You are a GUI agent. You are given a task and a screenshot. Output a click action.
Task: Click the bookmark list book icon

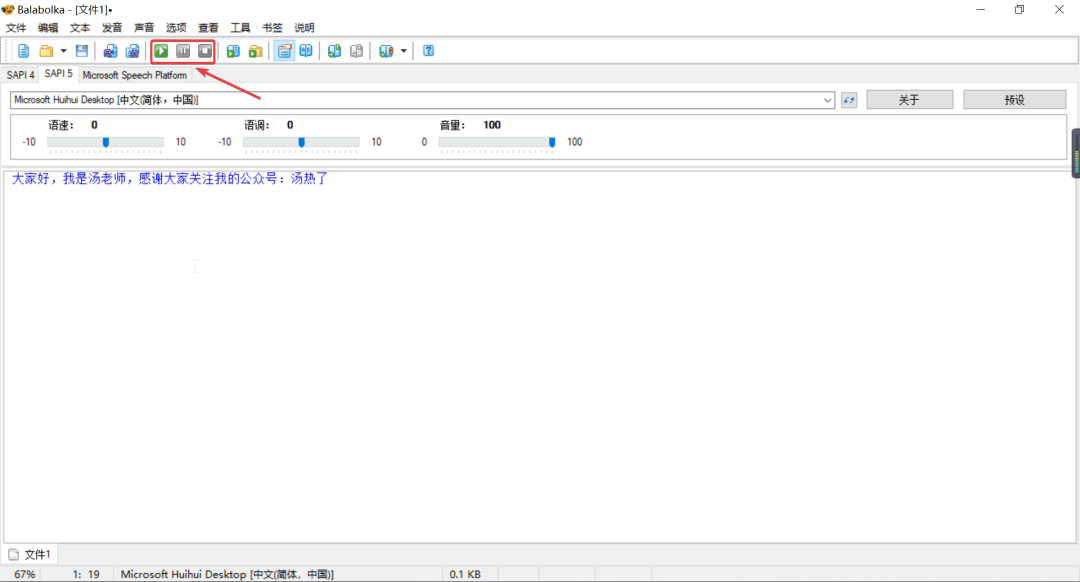[x=386, y=51]
